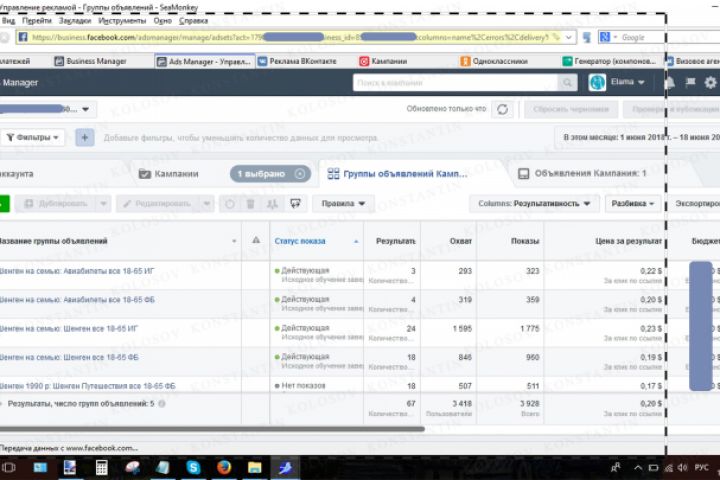Click the preview comment icon in toolbar
This screenshot has width=720, height=480.
click(x=295, y=203)
